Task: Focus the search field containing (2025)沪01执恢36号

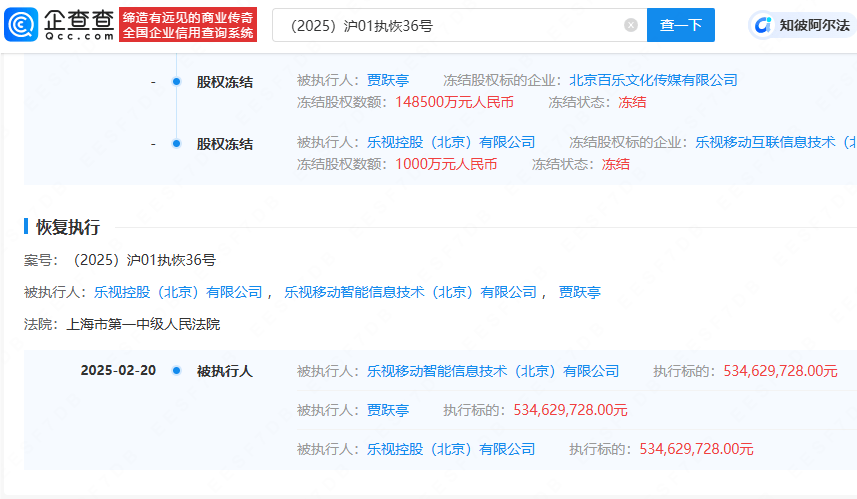Action: [x=450, y=25]
